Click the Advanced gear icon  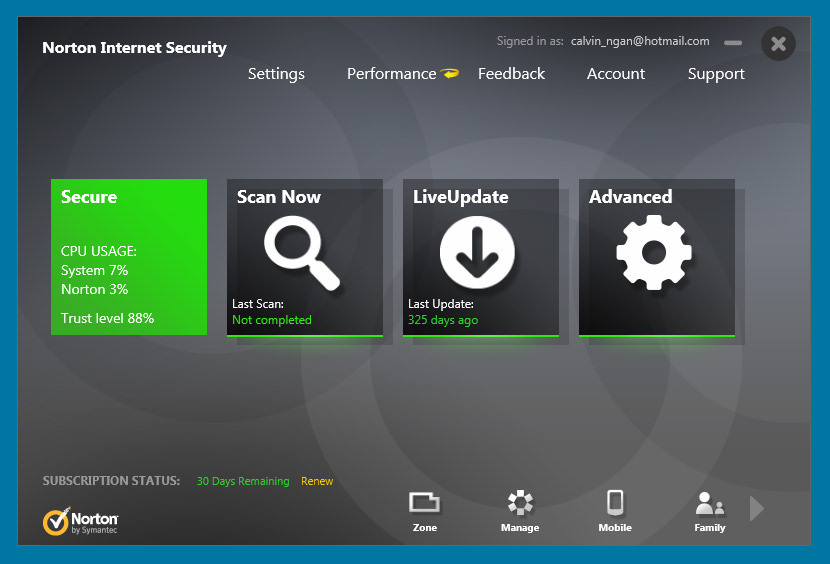tap(654, 253)
